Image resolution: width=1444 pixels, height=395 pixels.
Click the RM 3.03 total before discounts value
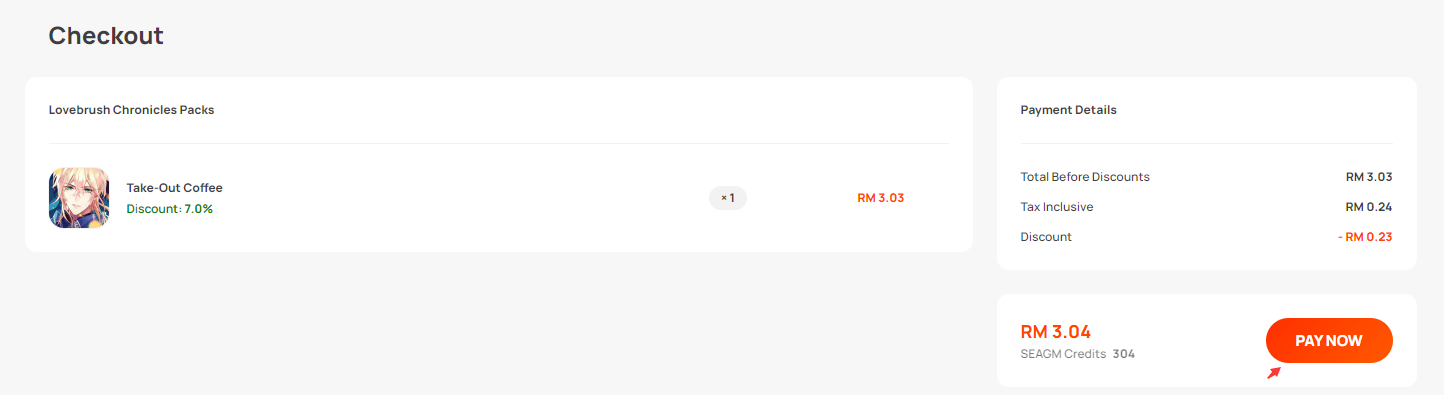(x=1369, y=177)
